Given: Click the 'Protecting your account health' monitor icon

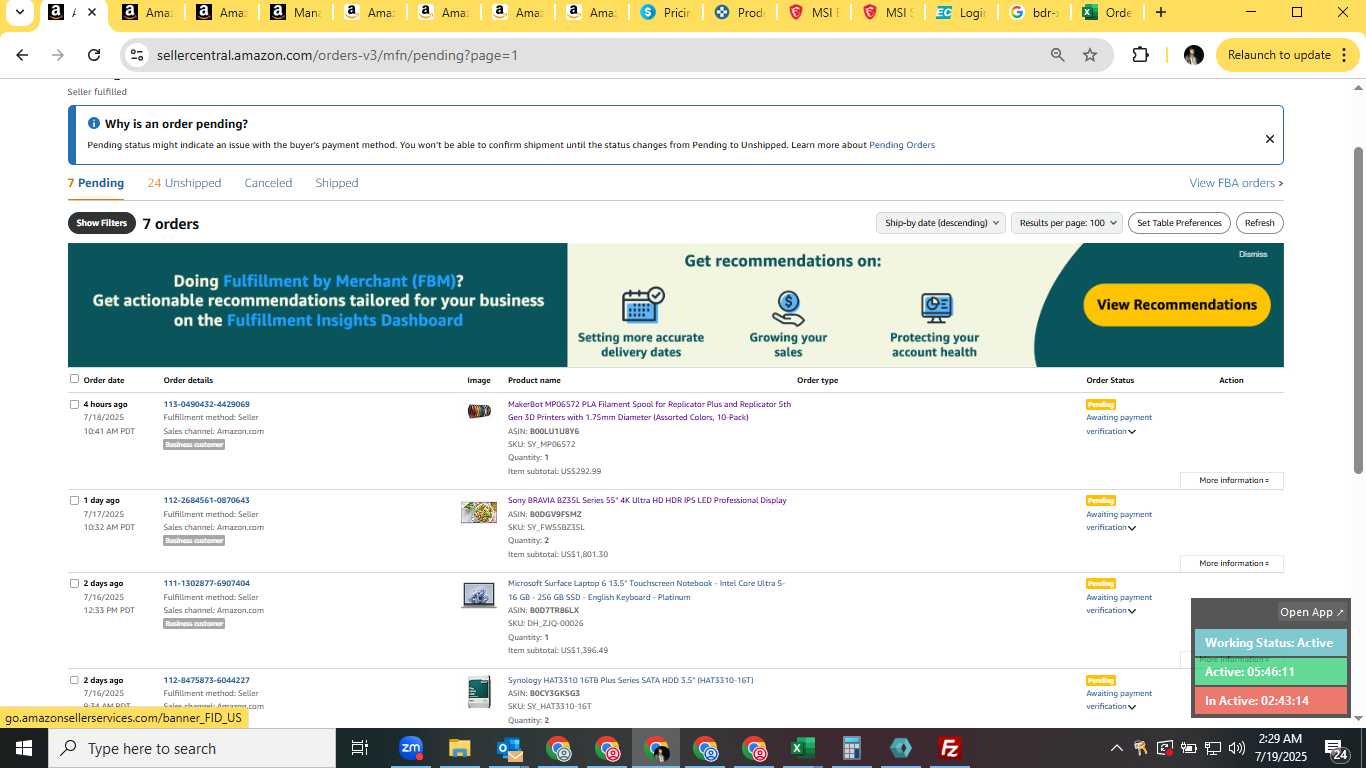Looking at the screenshot, I should click(x=936, y=308).
